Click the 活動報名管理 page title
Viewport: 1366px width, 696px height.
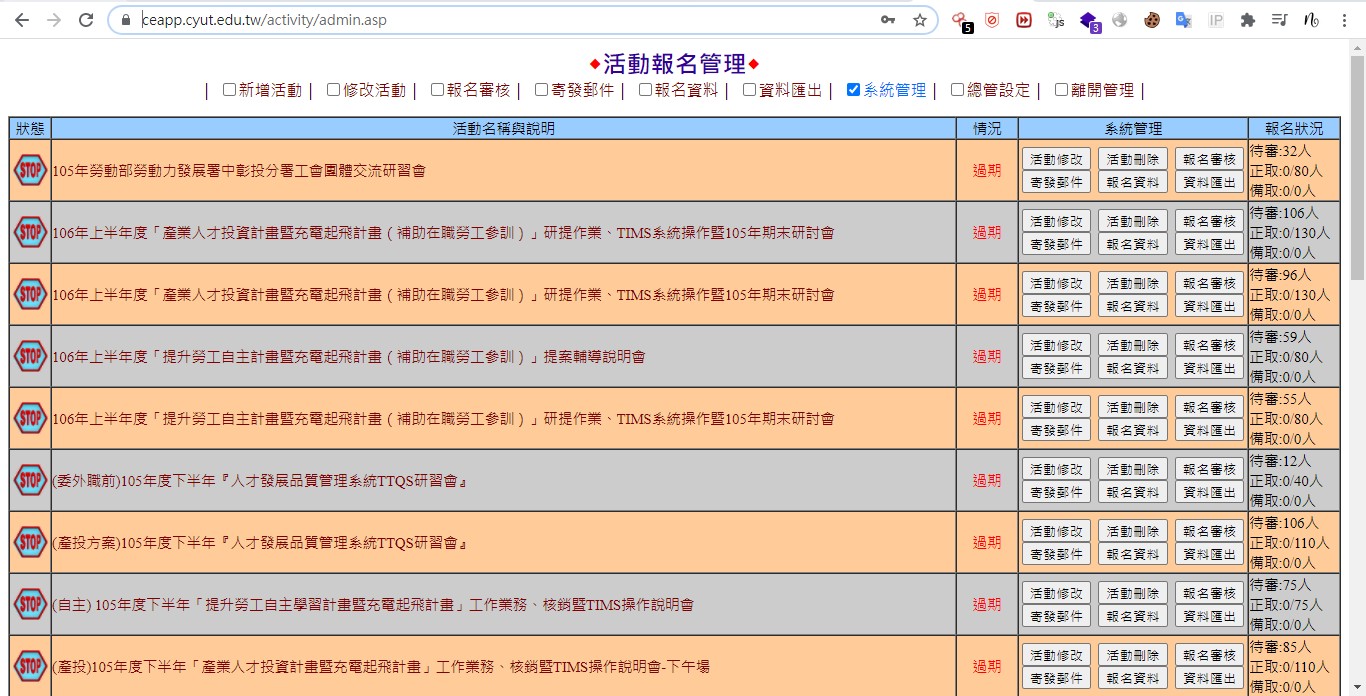pyautogui.click(x=675, y=65)
